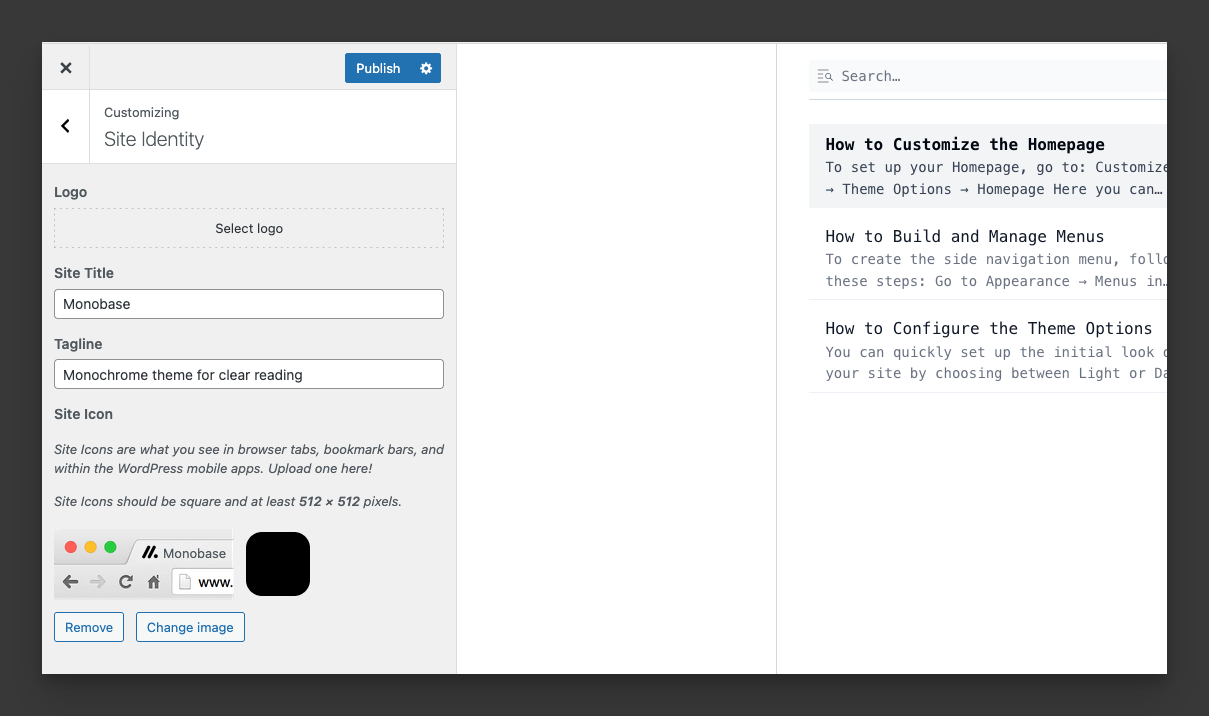
Task: Select "How to Configure the Theme Options"
Action: pyautogui.click(x=989, y=329)
